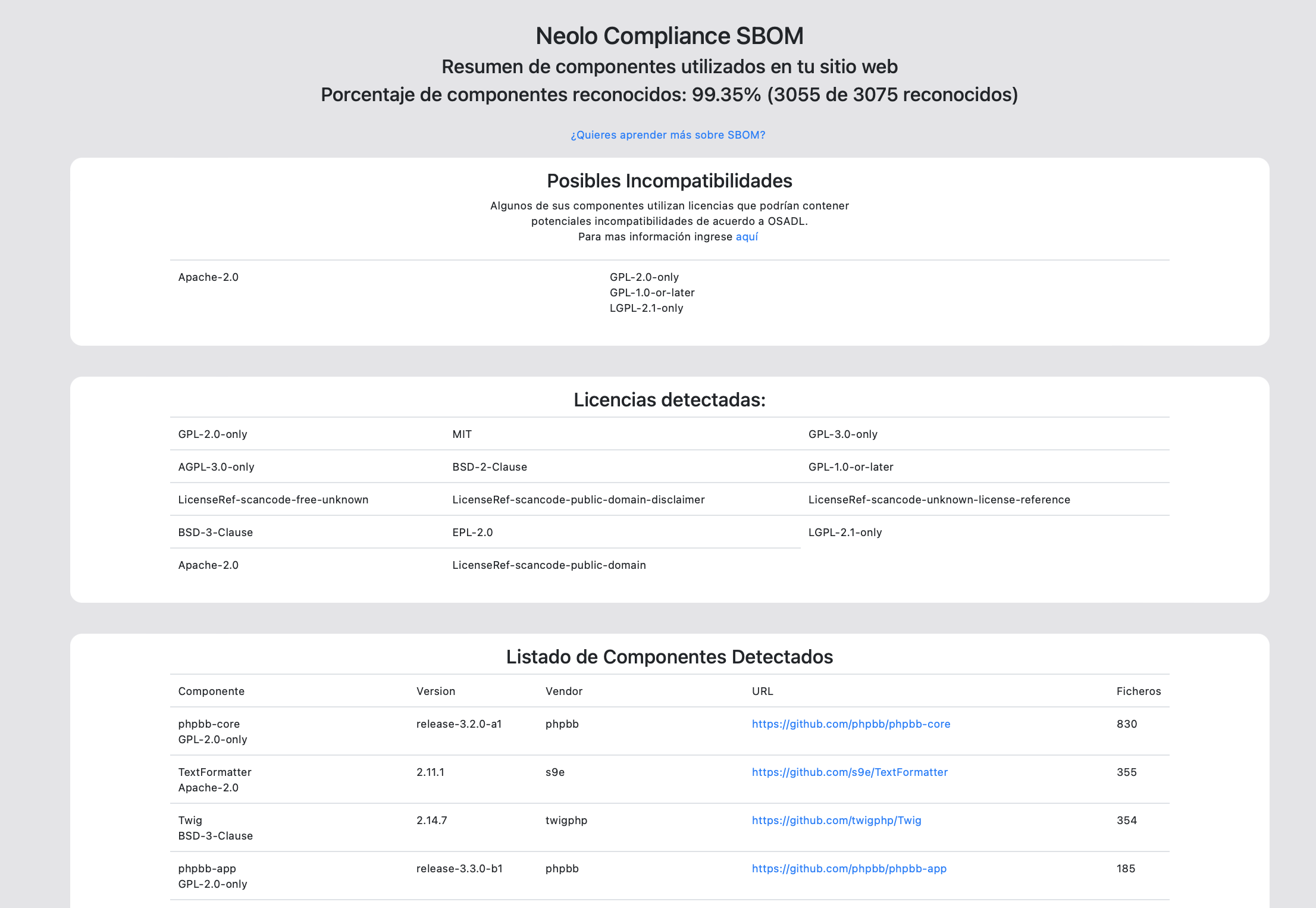The image size is (1316, 908).
Task: Click the 'Ficheros' column header
Action: click(x=1139, y=691)
